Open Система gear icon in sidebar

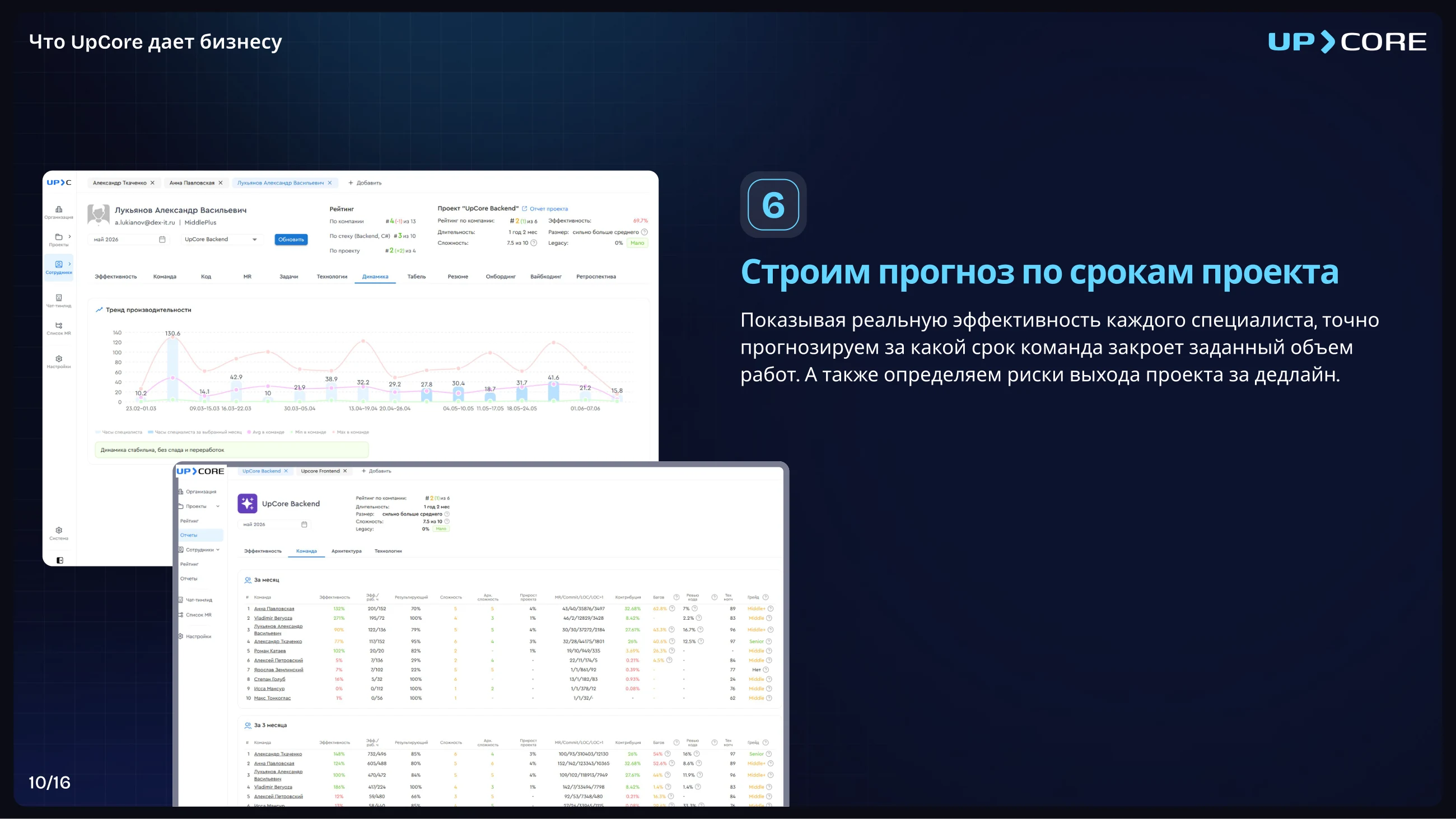(x=59, y=530)
